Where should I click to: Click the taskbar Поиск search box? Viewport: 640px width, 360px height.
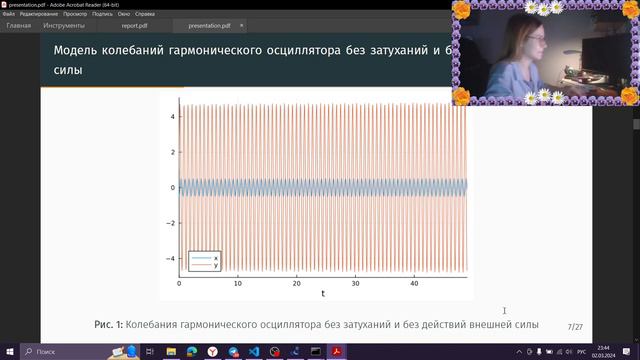(80, 351)
